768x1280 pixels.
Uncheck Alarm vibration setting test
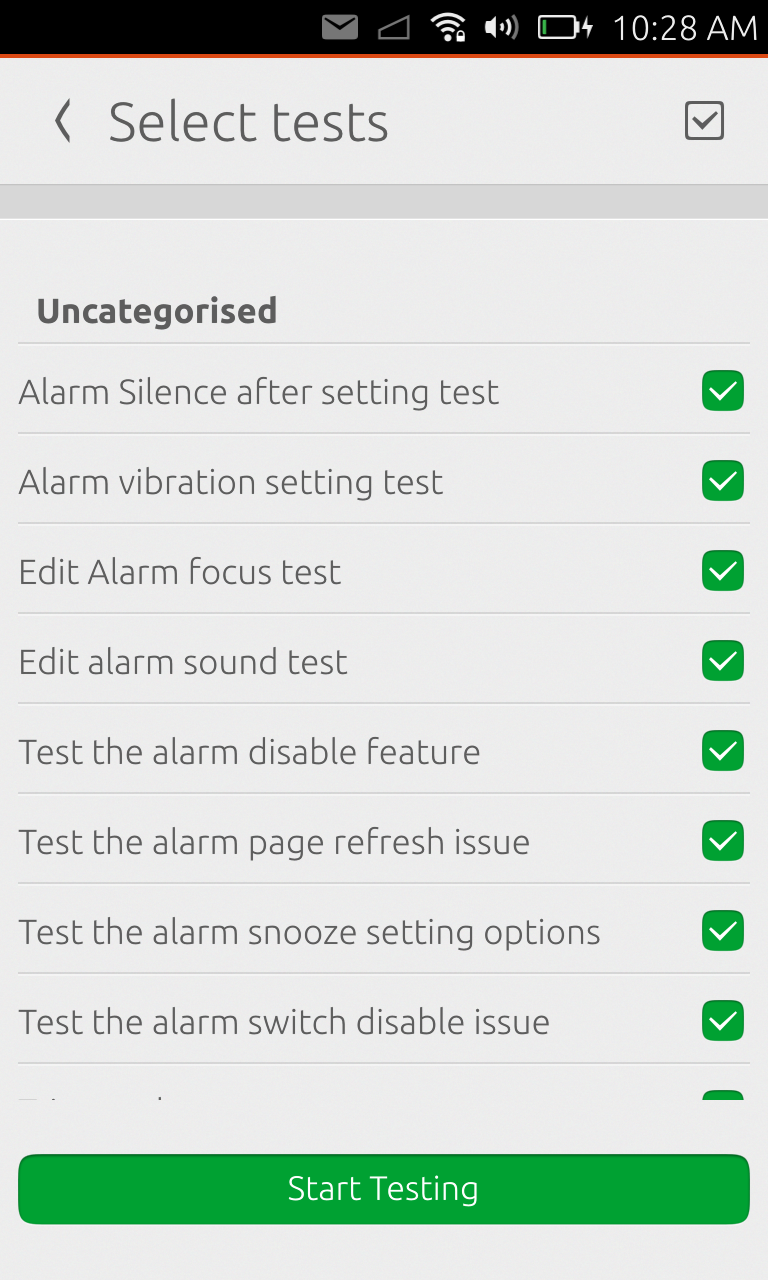point(722,481)
